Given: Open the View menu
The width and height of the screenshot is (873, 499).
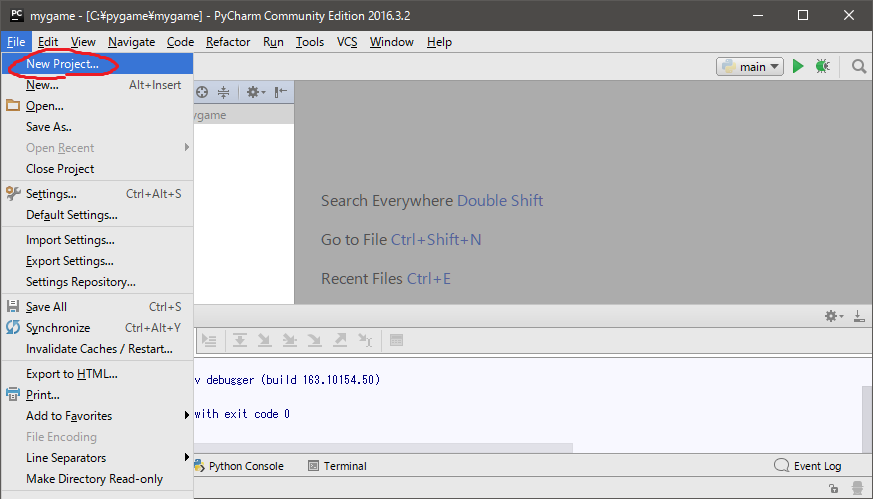Looking at the screenshot, I should [83, 42].
